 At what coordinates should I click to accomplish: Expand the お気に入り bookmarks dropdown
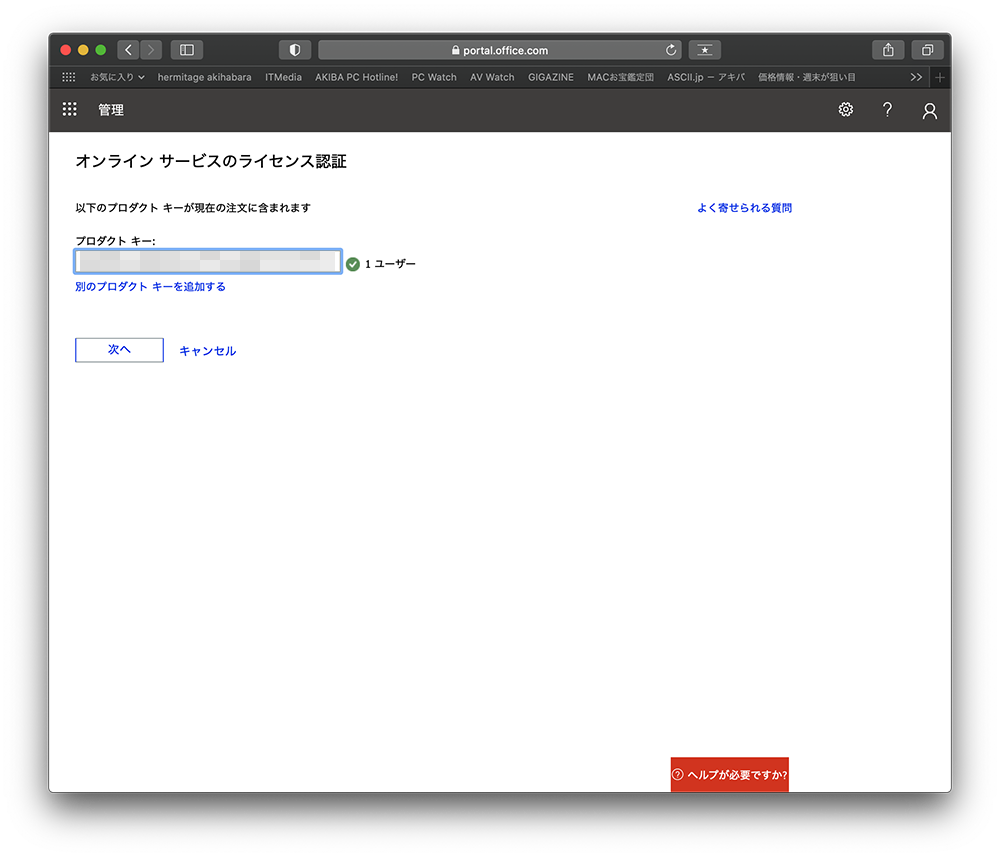pyautogui.click(x=117, y=77)
